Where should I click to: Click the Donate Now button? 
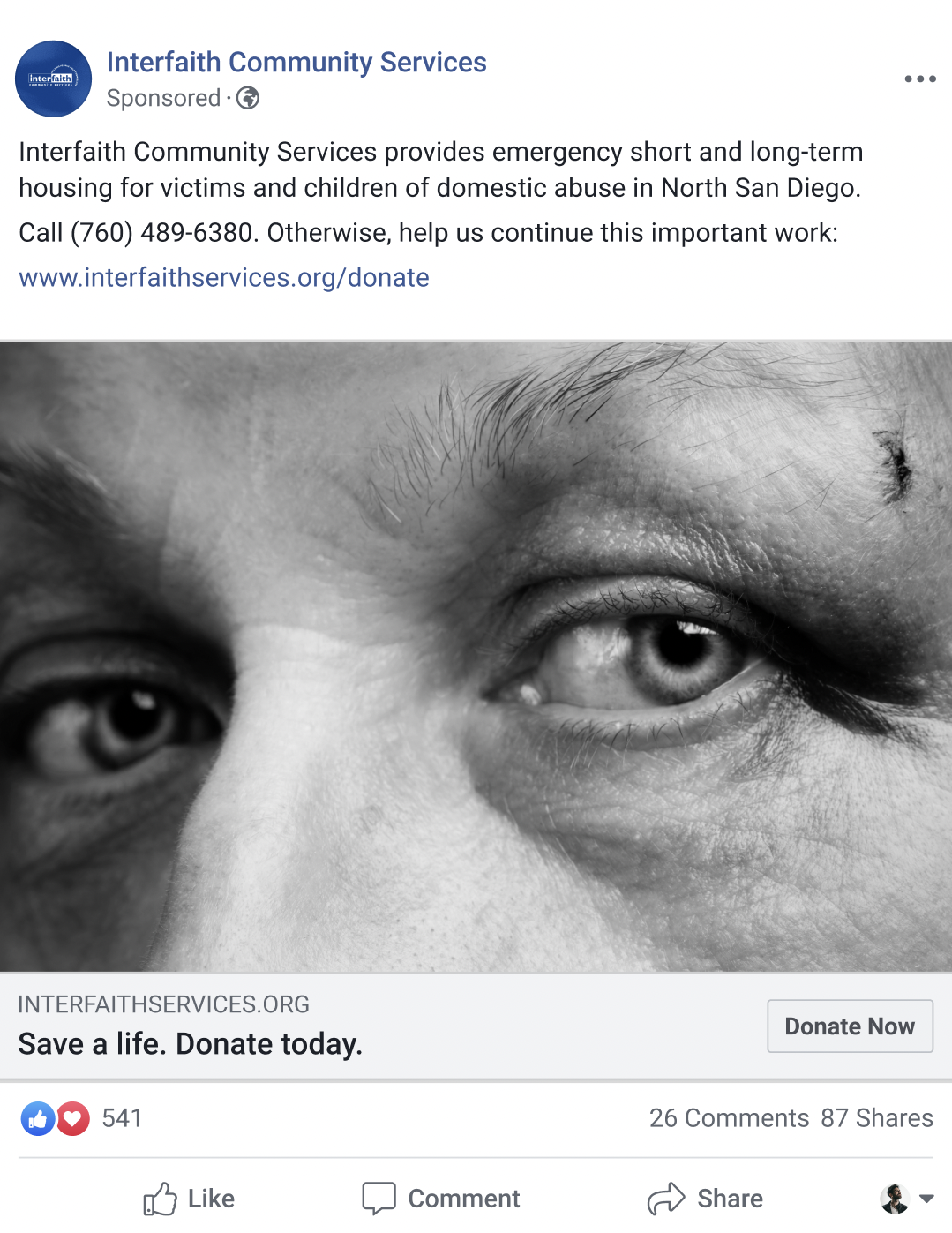[x=850, y=1026]
